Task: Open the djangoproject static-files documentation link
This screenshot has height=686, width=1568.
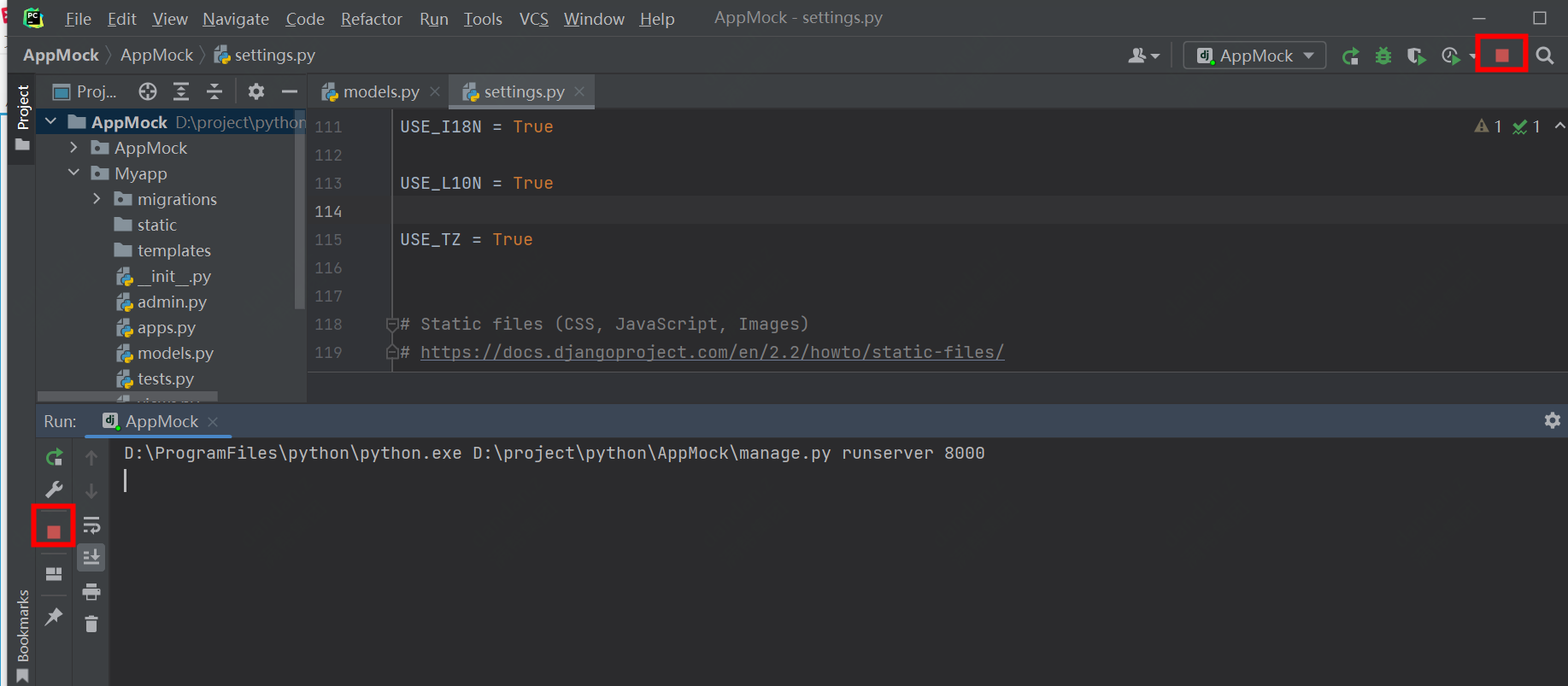Action: 712,352
